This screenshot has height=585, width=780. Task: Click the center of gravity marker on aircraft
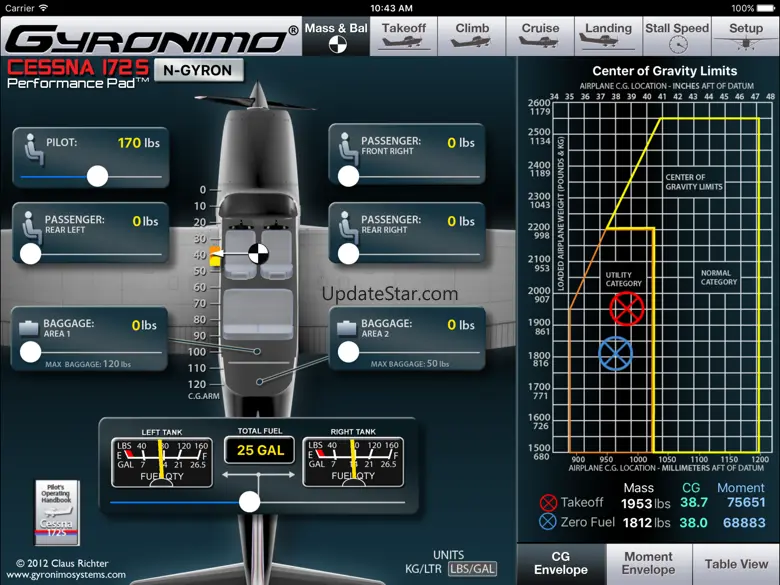pyautogui.click(x=258, y=254)
